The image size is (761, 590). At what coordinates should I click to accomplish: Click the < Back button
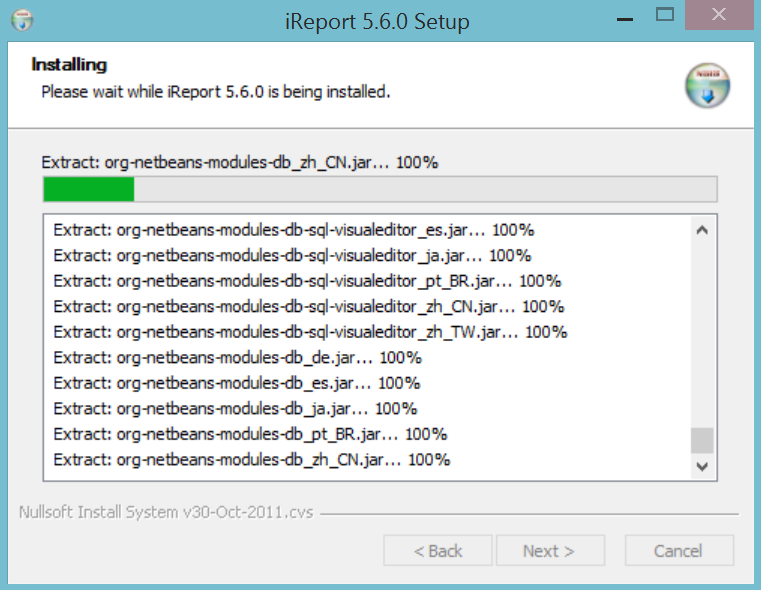pos(438,551)
